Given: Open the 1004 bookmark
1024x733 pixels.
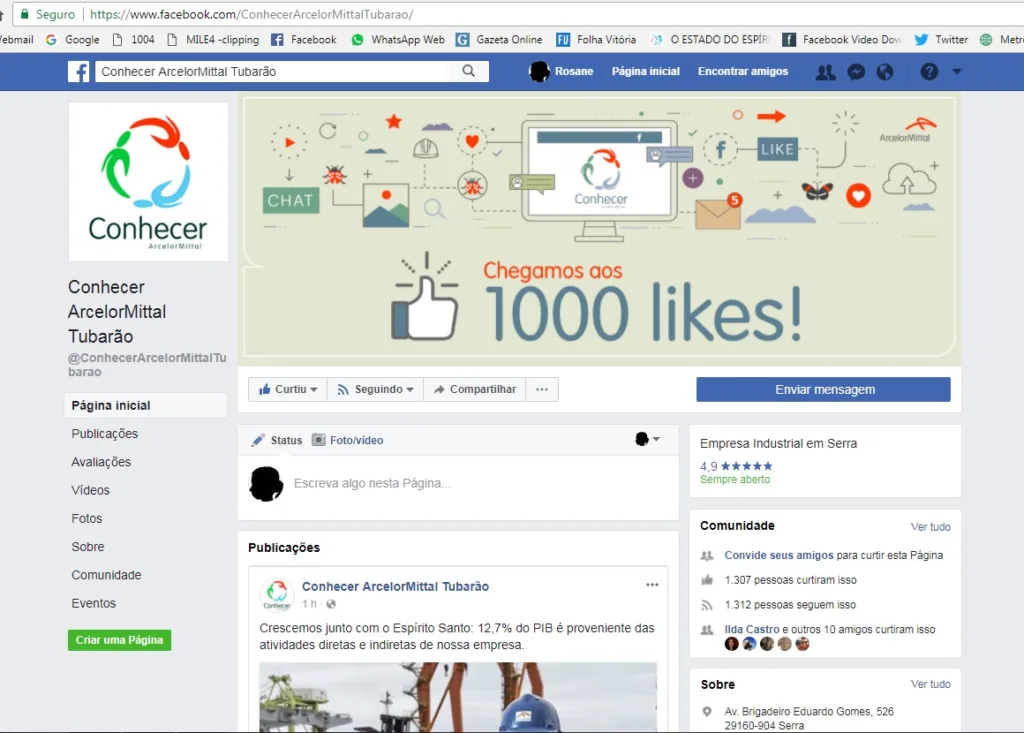Looking at the screenshot, I should pyautogui.click(x=133, y=40).
